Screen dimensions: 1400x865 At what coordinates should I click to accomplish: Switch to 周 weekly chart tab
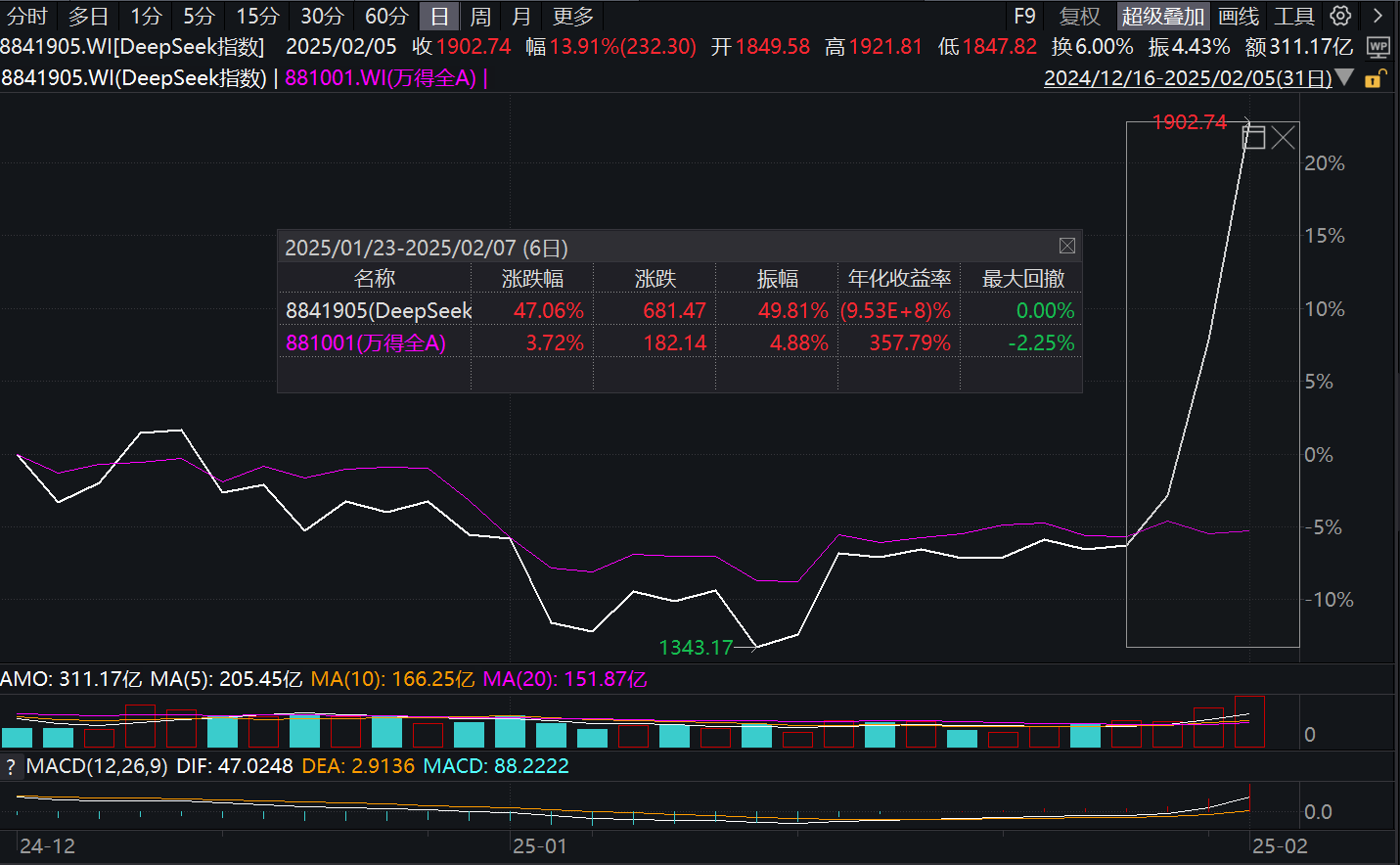[x=478, y=15]
